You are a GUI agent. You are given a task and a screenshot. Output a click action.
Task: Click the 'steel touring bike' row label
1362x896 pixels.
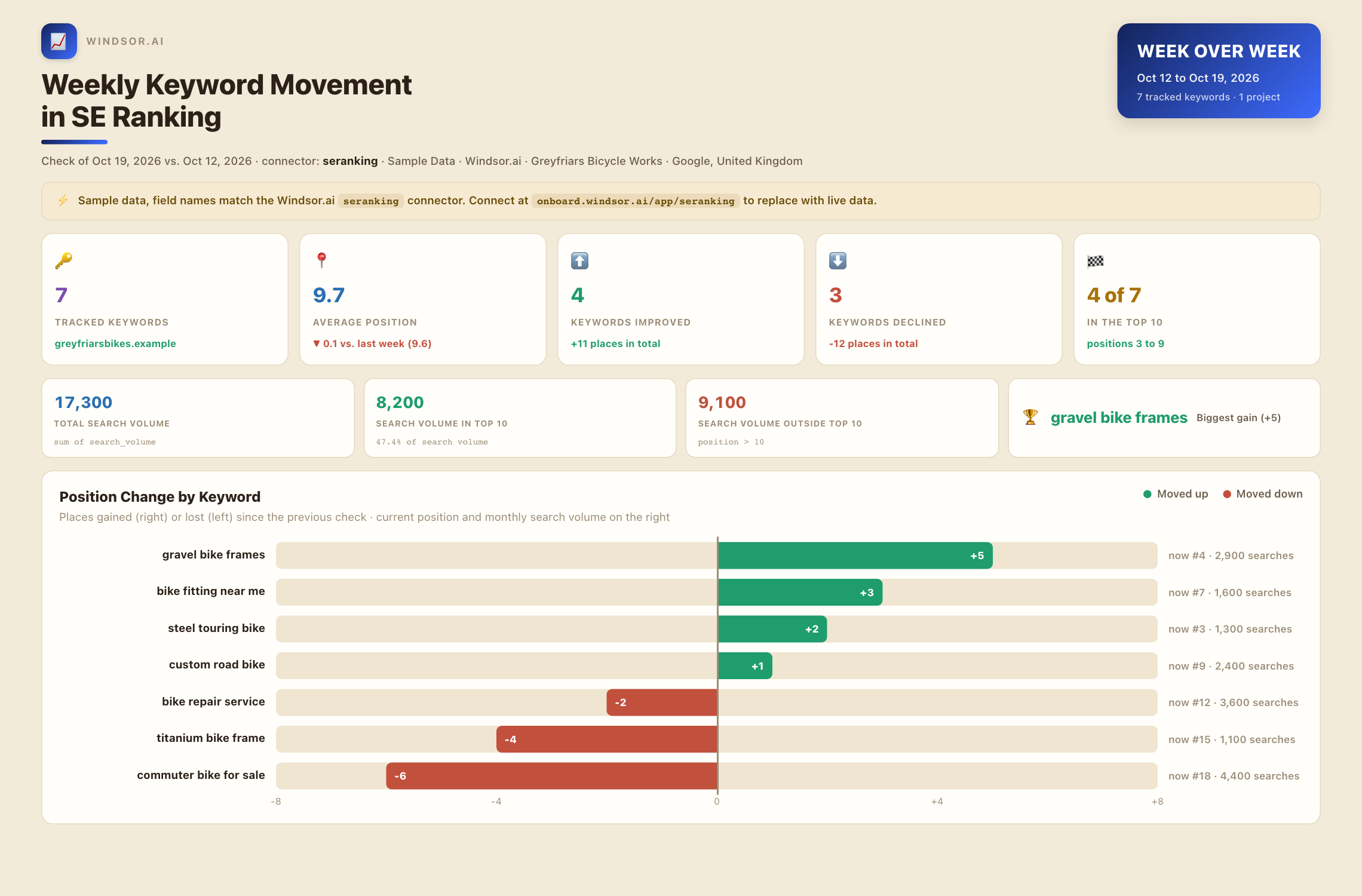pyautogui.click(x=216, y=628)
